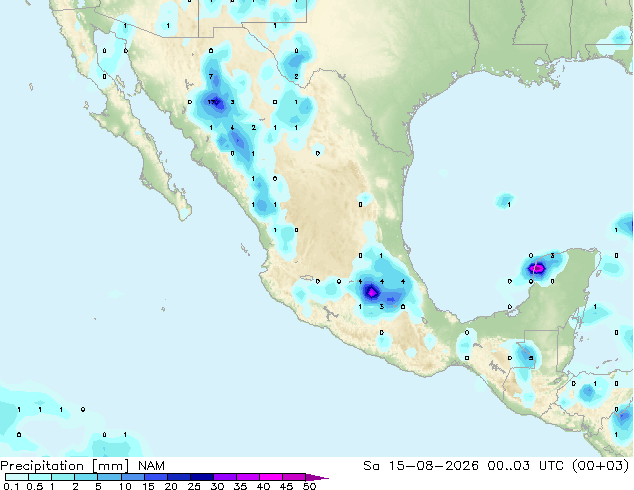This screenshot has height=490, width=634.
Task: Click the legend arrow tip above 50 mm
Action: pos(317,477)
